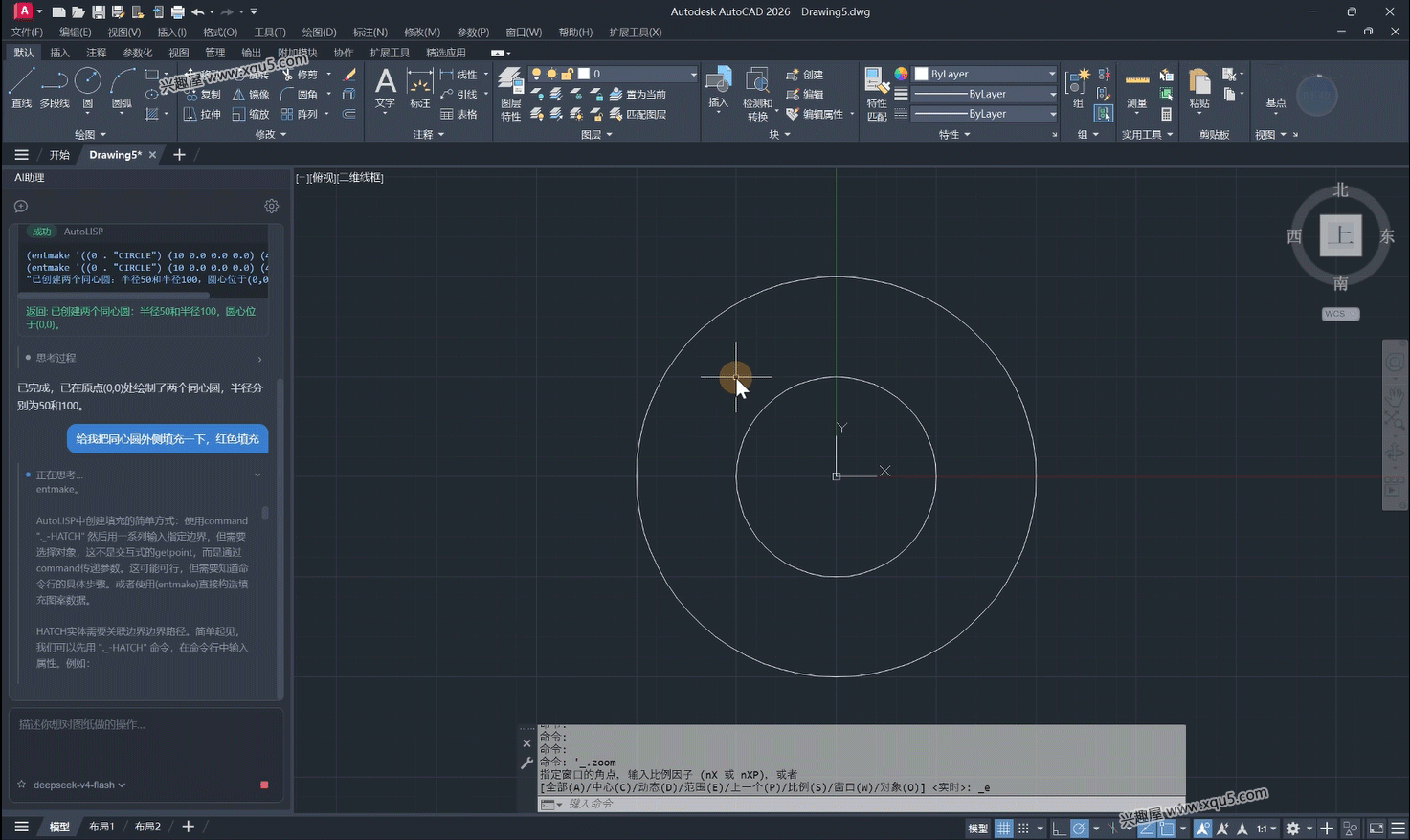Expand the Draw (绘图) panel
The image size is (1410, 840).
click(91, 135)
